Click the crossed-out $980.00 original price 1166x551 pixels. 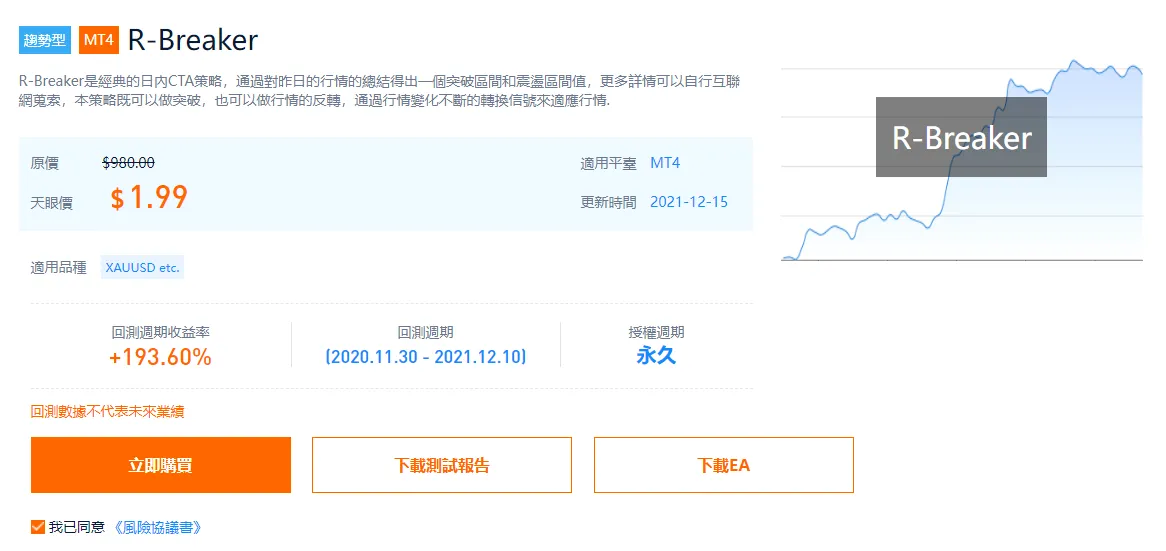tap(128, 163)
